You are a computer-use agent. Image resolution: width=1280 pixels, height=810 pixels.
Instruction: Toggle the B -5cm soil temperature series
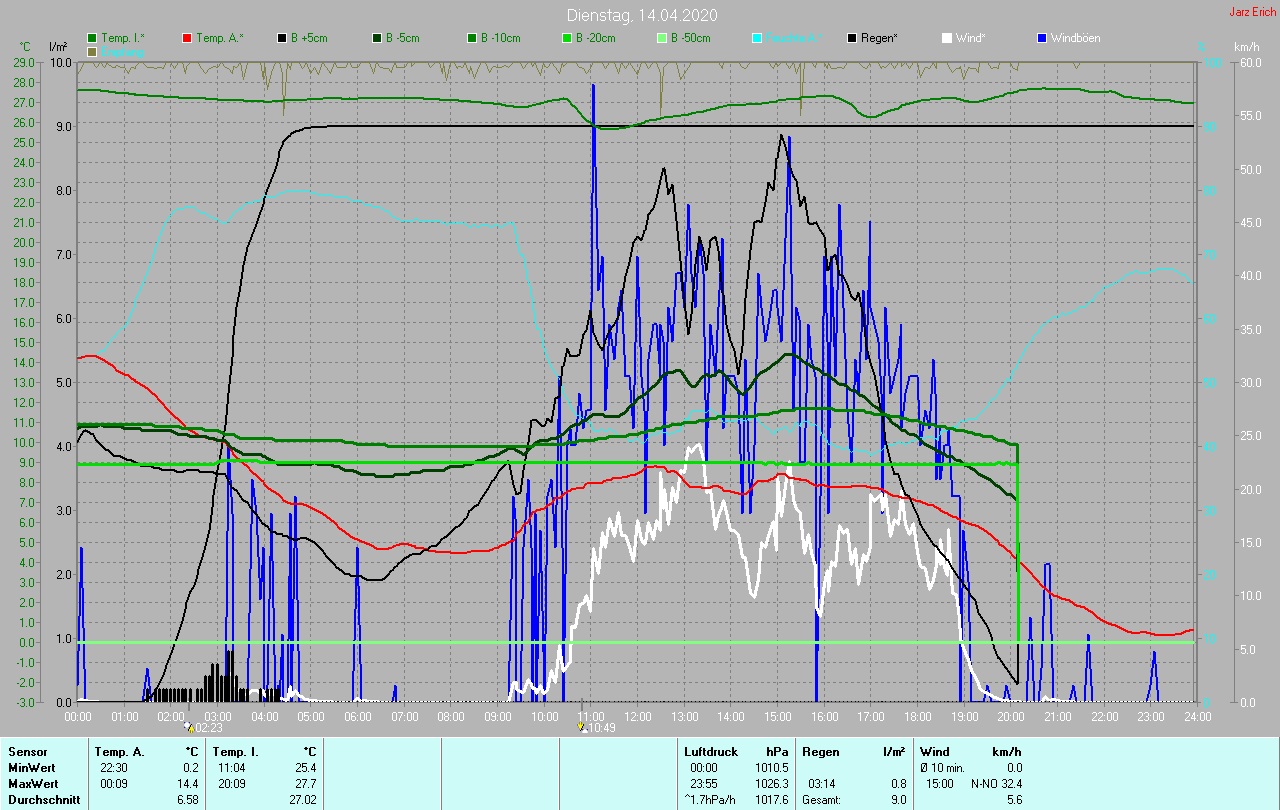377,38
